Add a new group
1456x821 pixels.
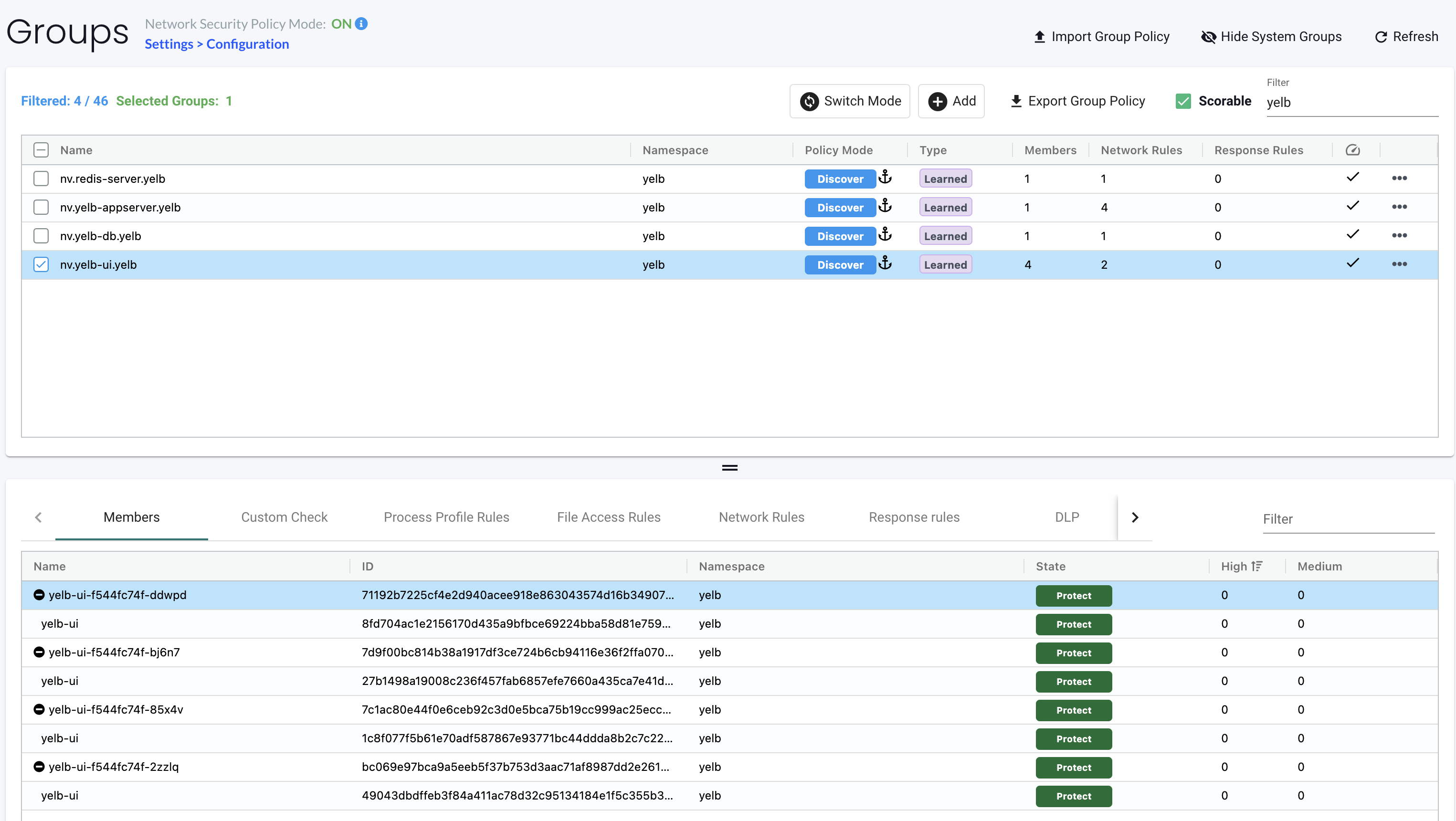[951, 101]
